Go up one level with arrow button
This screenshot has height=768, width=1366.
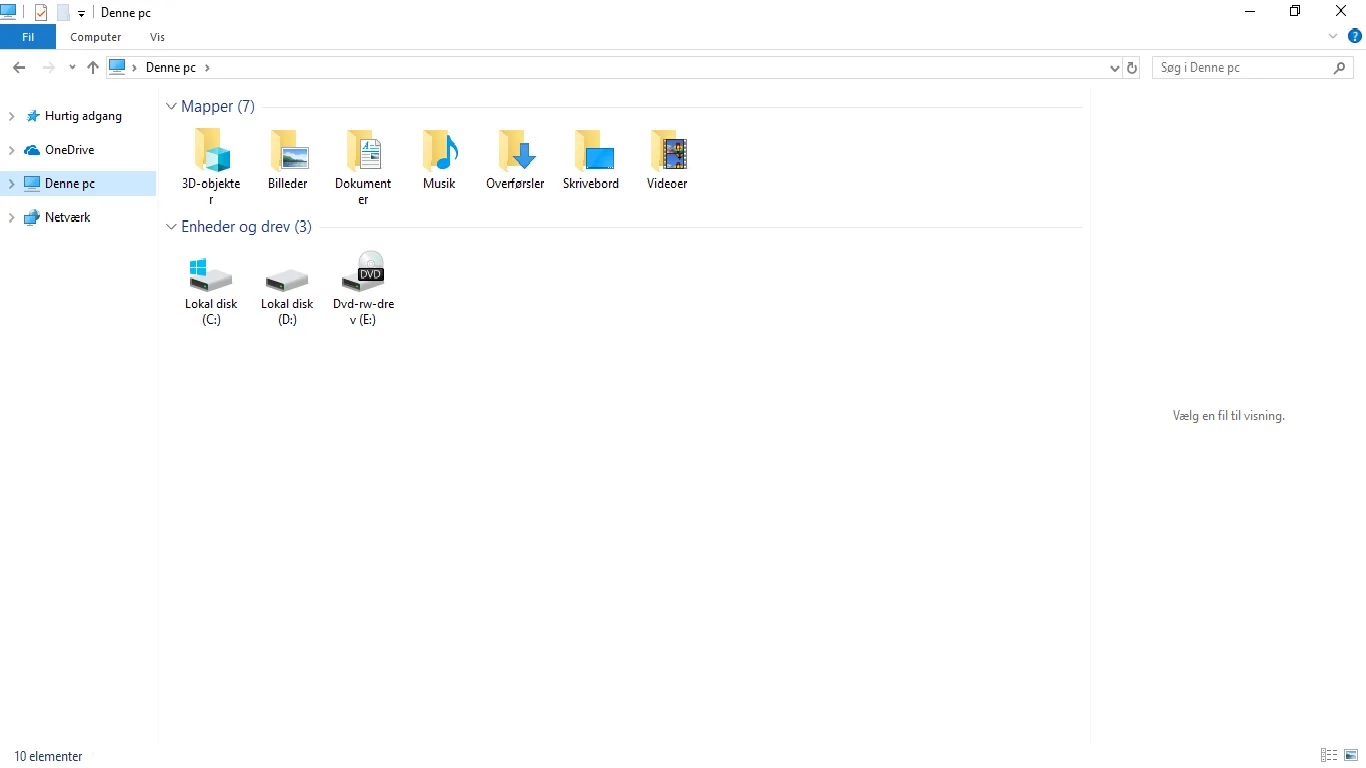point(93,67)
